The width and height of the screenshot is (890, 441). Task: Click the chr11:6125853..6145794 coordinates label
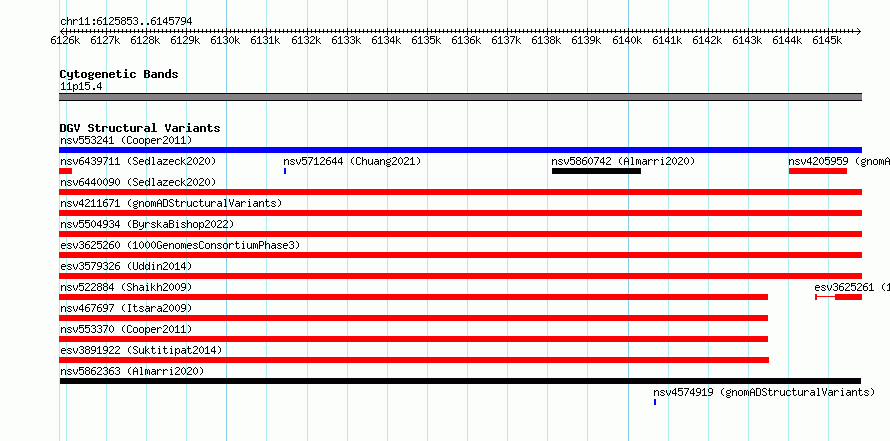126,21
